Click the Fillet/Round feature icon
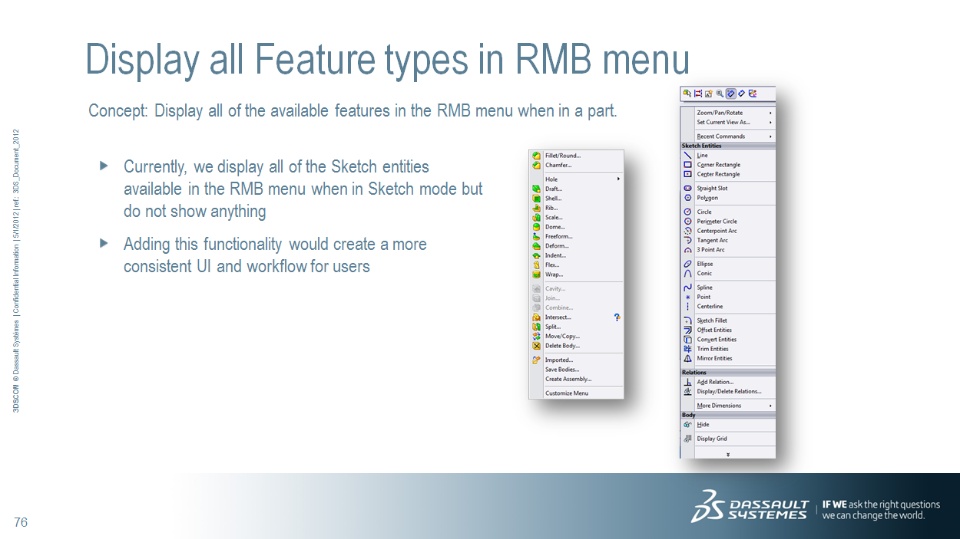Image resolution: width=960 pixels, height=539 pixels. click(x=536, y=156)
